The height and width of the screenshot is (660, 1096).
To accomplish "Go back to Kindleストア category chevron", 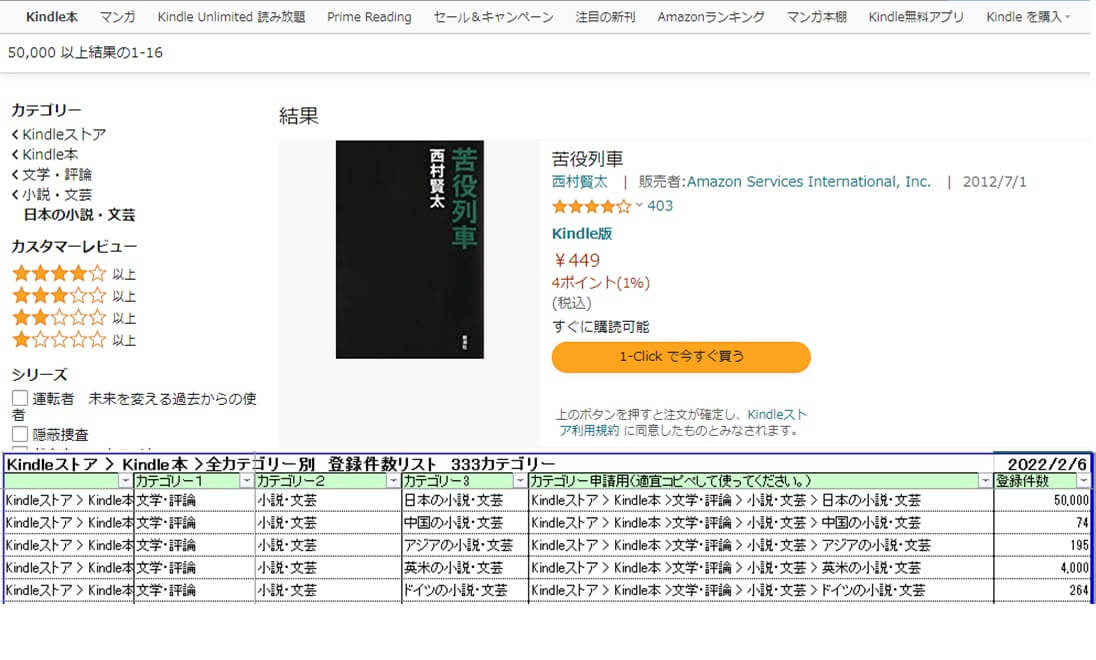I will click(16, 135).
